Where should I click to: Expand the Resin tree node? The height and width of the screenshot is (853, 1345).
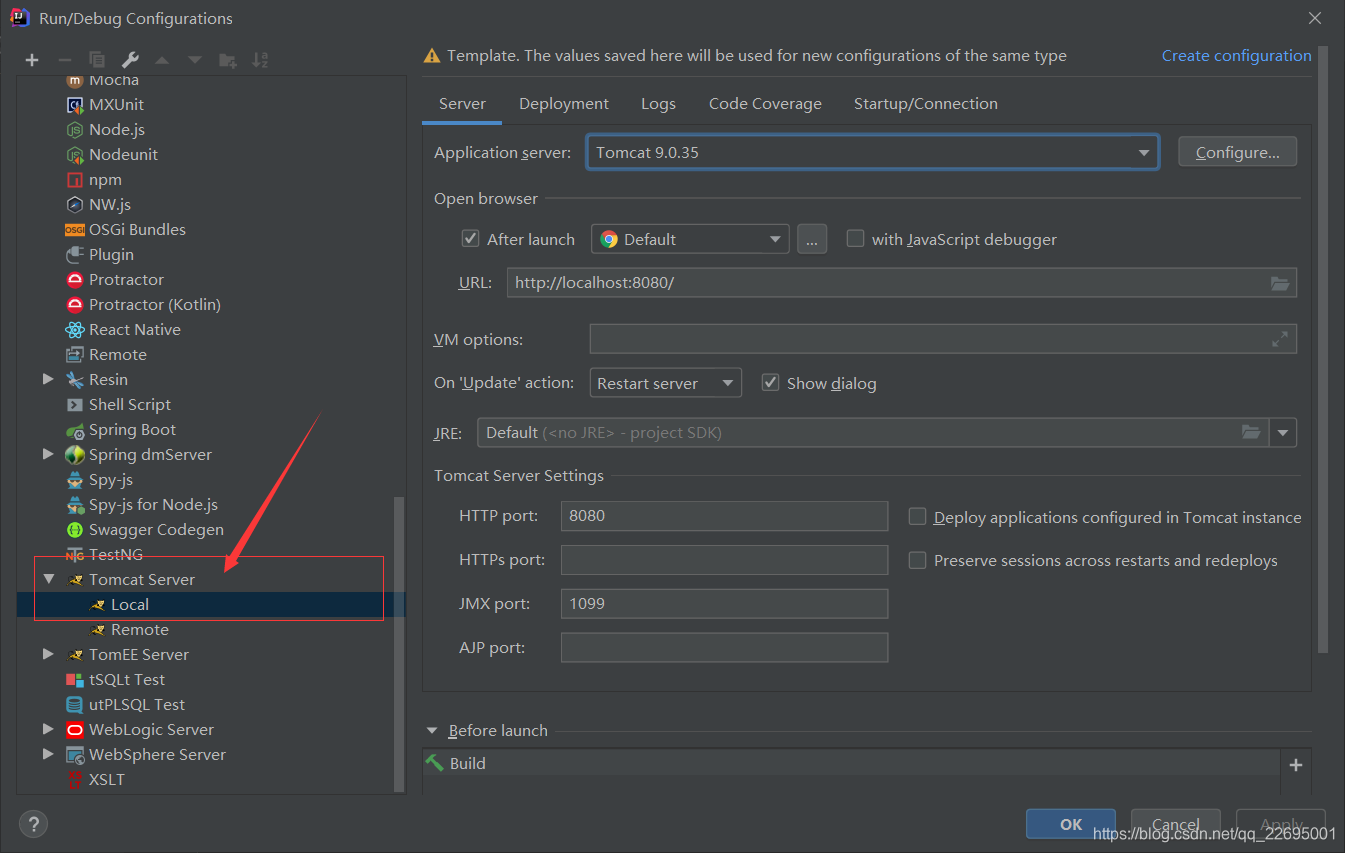pyautogui.click(x=48, y=379)
